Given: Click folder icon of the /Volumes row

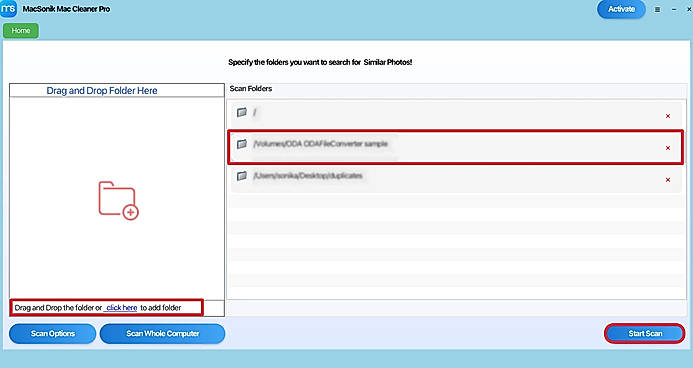Looking at the screenshot, I should click(242, 144).
